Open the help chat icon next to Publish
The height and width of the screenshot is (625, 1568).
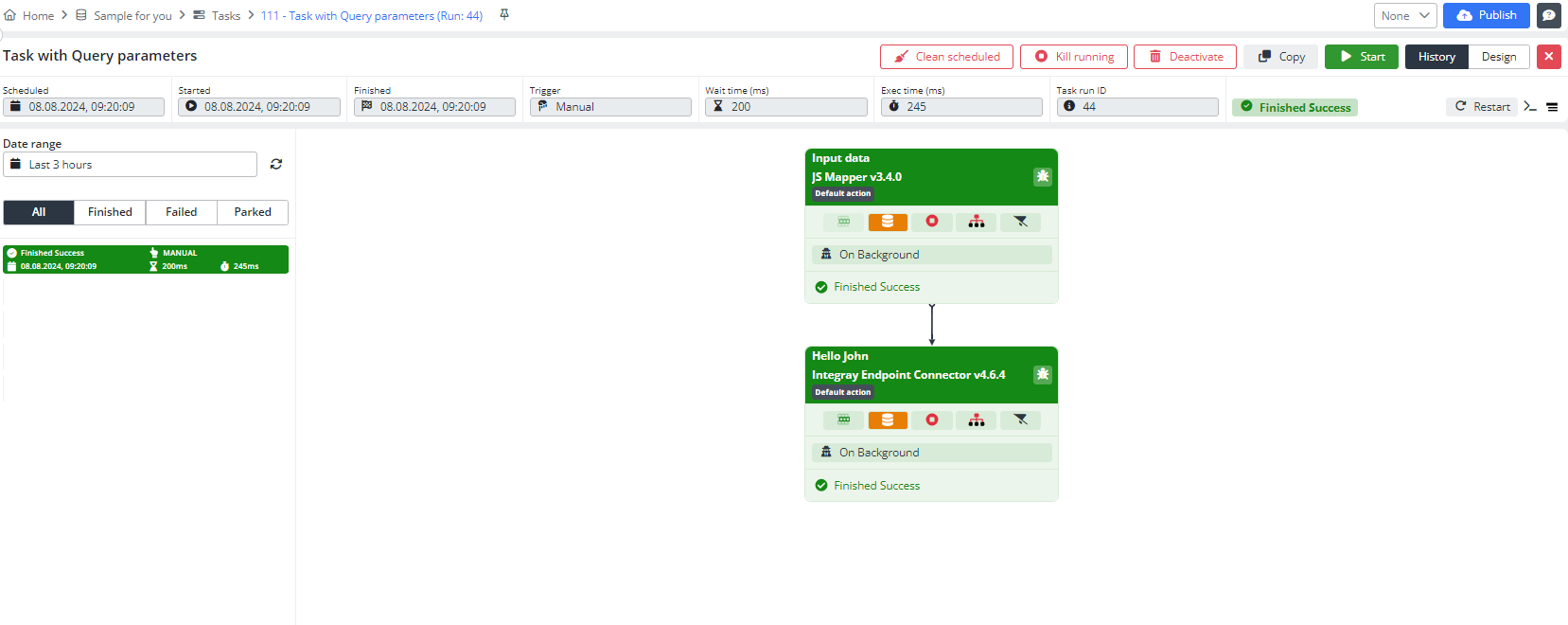(1549, 15)
